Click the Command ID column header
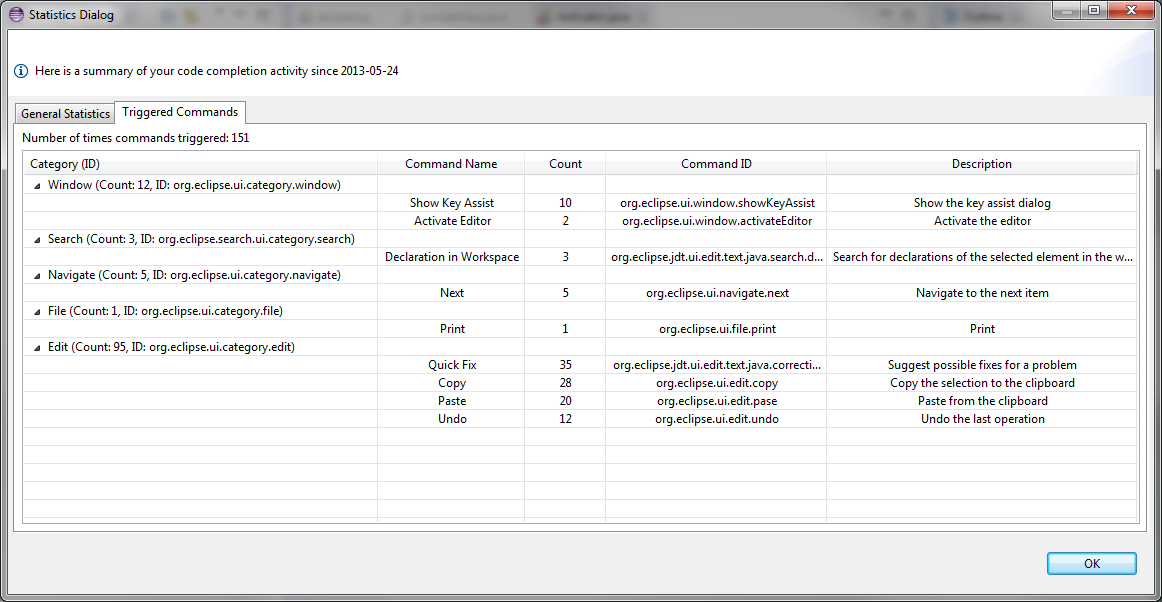Image resolution: width=1162 pixels, height=602 pixels. tap(716, 164)
